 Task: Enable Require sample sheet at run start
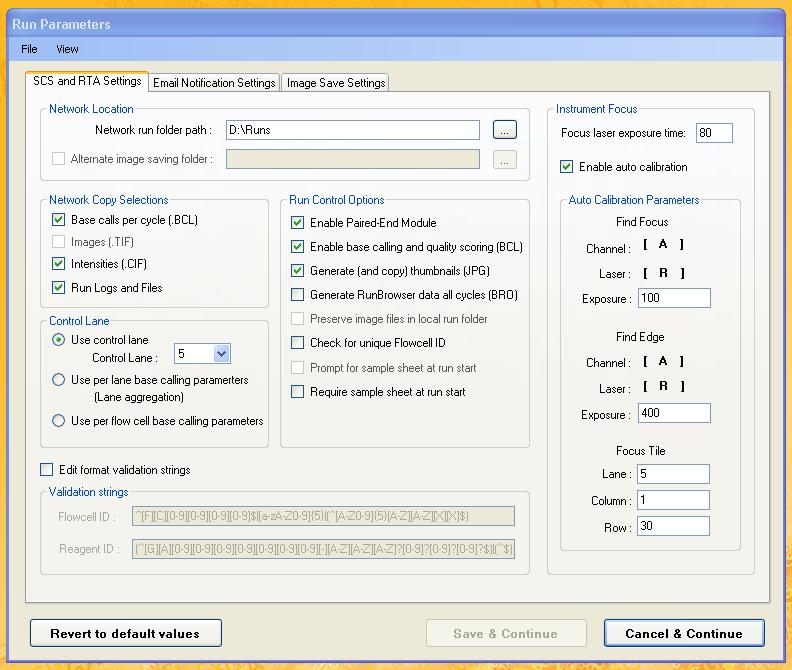click(298, 392)
